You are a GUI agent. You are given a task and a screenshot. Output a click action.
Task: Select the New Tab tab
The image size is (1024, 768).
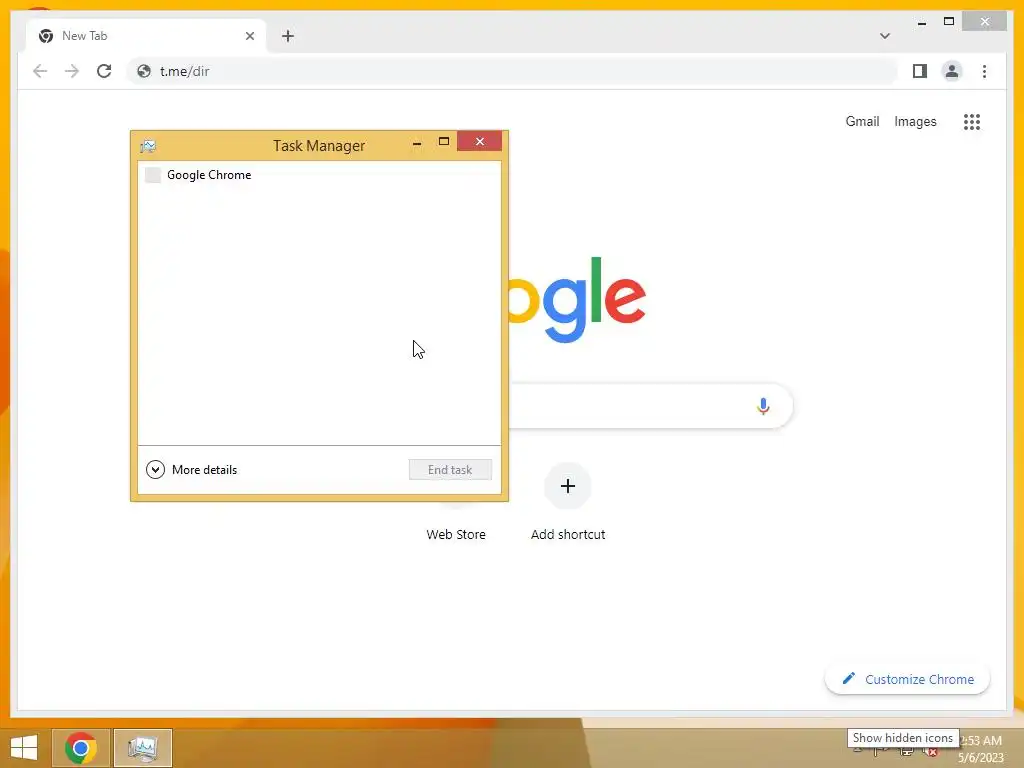(146, 36)
